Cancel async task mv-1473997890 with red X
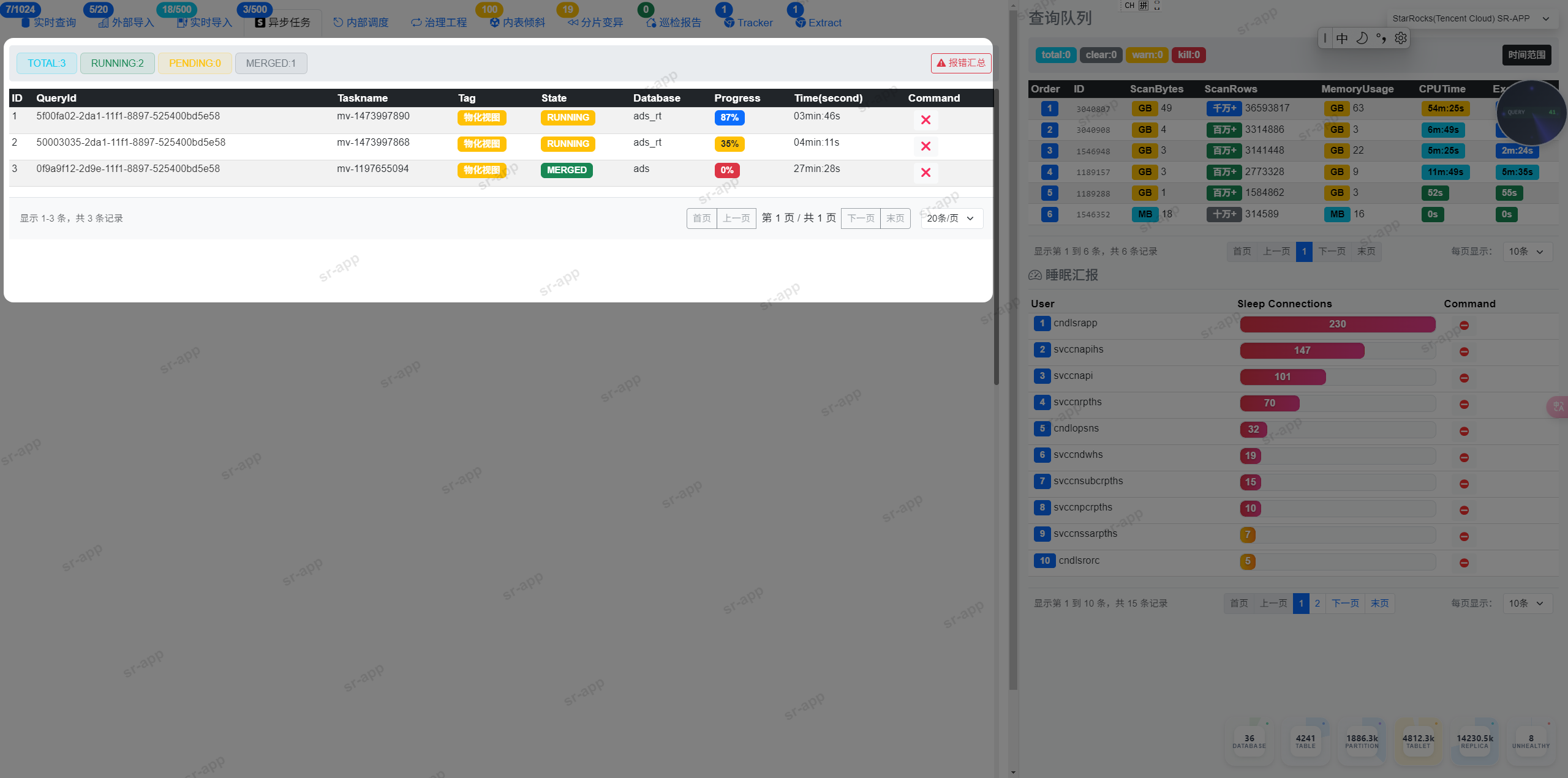This screenshot has height=778, width=1568. pos(925,120)
